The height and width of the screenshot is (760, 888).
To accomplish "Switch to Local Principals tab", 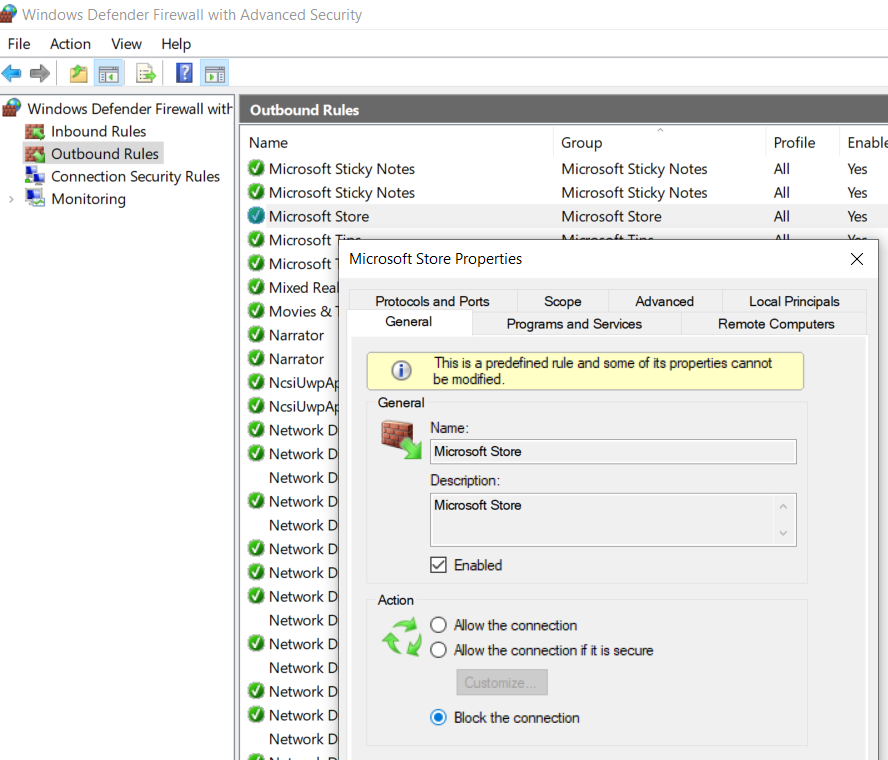I will [x=794, y=301].
